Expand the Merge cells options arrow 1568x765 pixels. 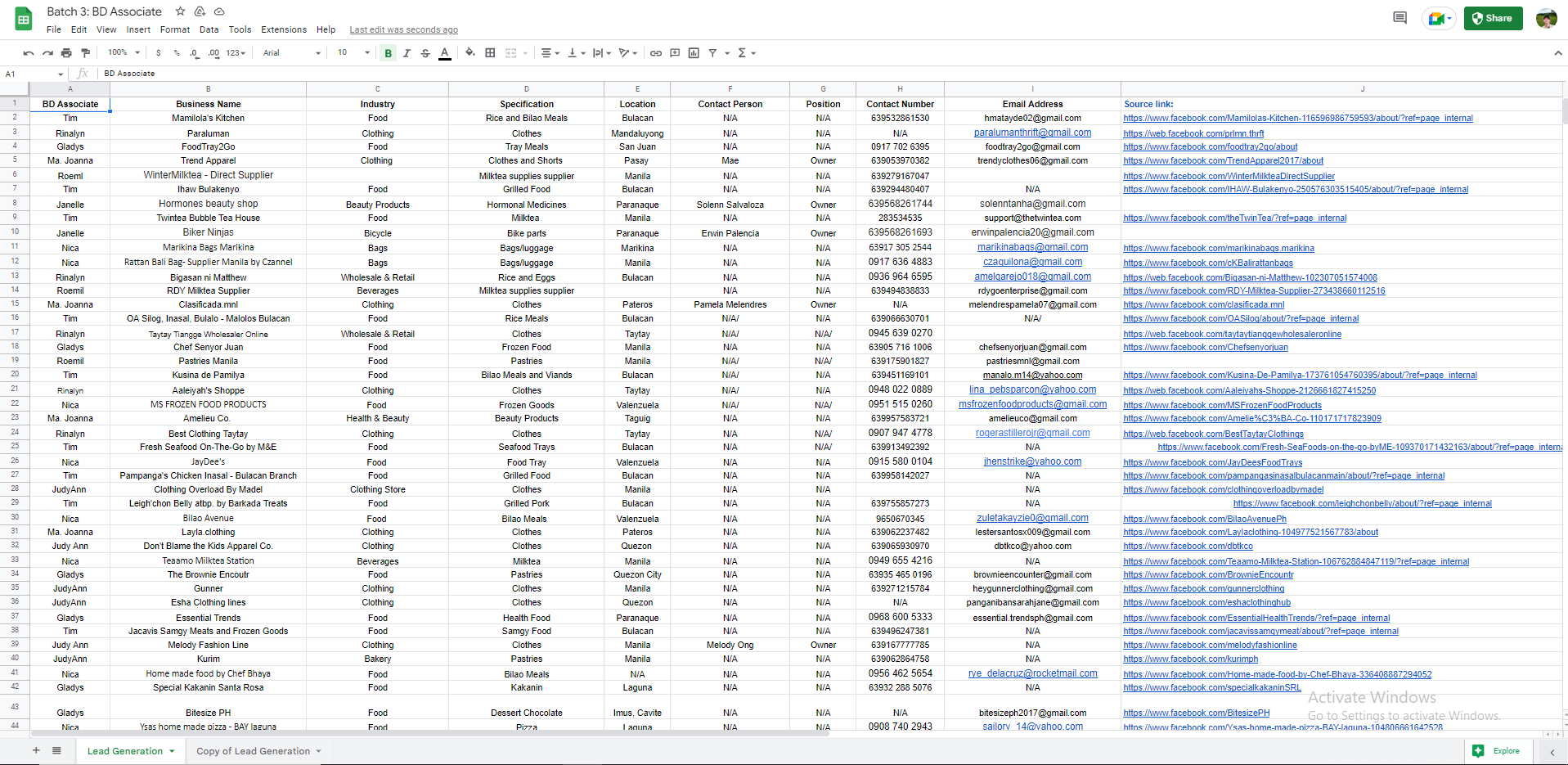pos(525,53)
